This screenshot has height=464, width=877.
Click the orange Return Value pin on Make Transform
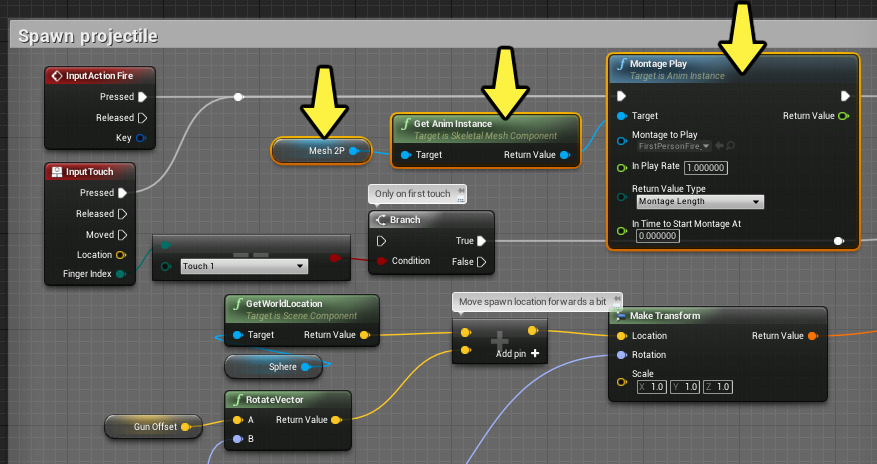point(813,336)
